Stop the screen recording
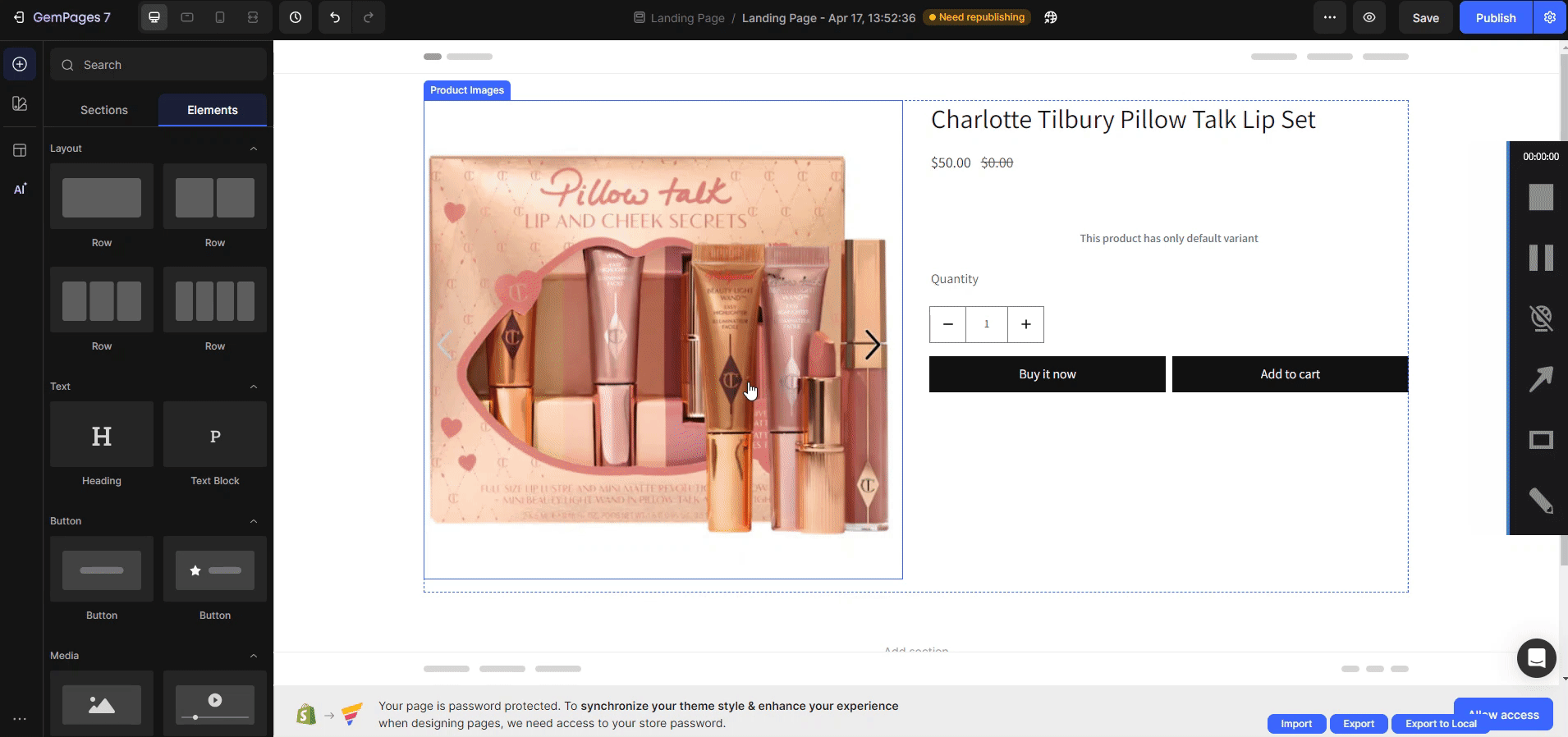This screenshot has width=1568, height=737. (1541, 197)
